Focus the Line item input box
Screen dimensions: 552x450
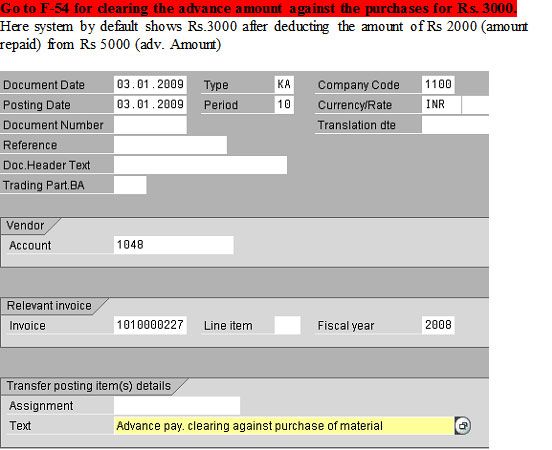click(x=287, y=325)
